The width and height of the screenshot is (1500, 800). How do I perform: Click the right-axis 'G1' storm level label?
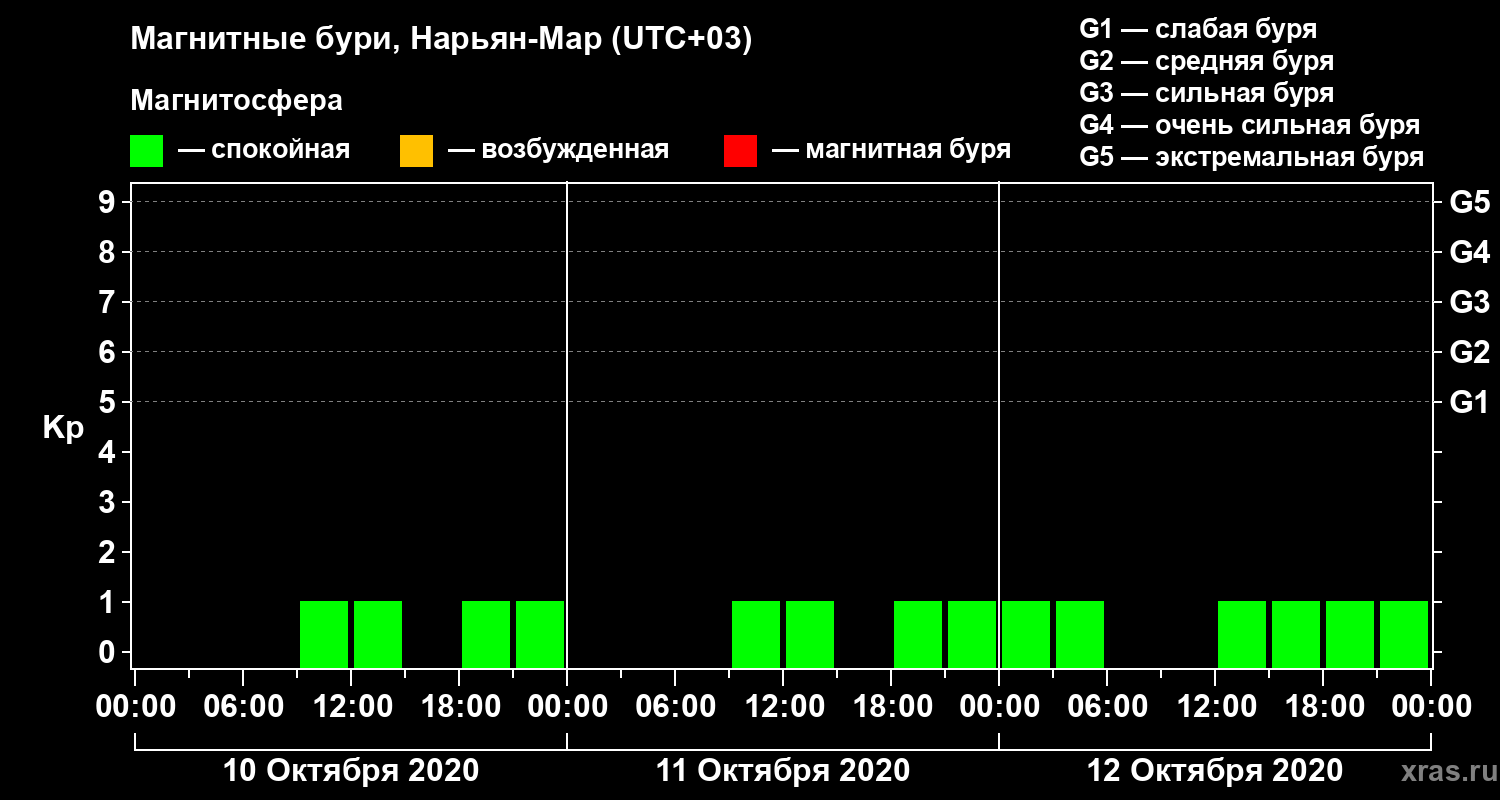point(1469,402)
